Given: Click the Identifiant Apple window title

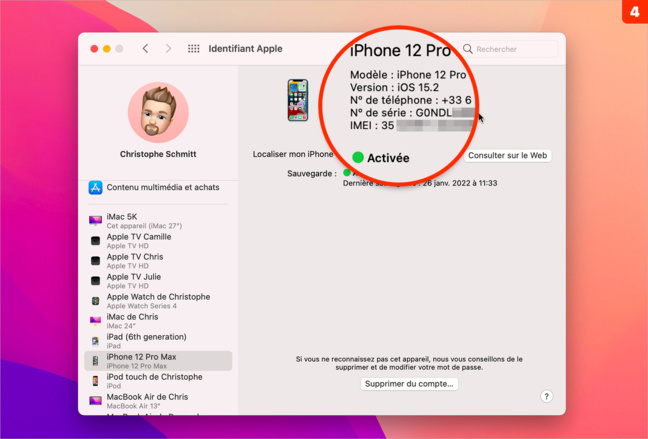Looking at the screenshot, I should click(x=245, y=49).
